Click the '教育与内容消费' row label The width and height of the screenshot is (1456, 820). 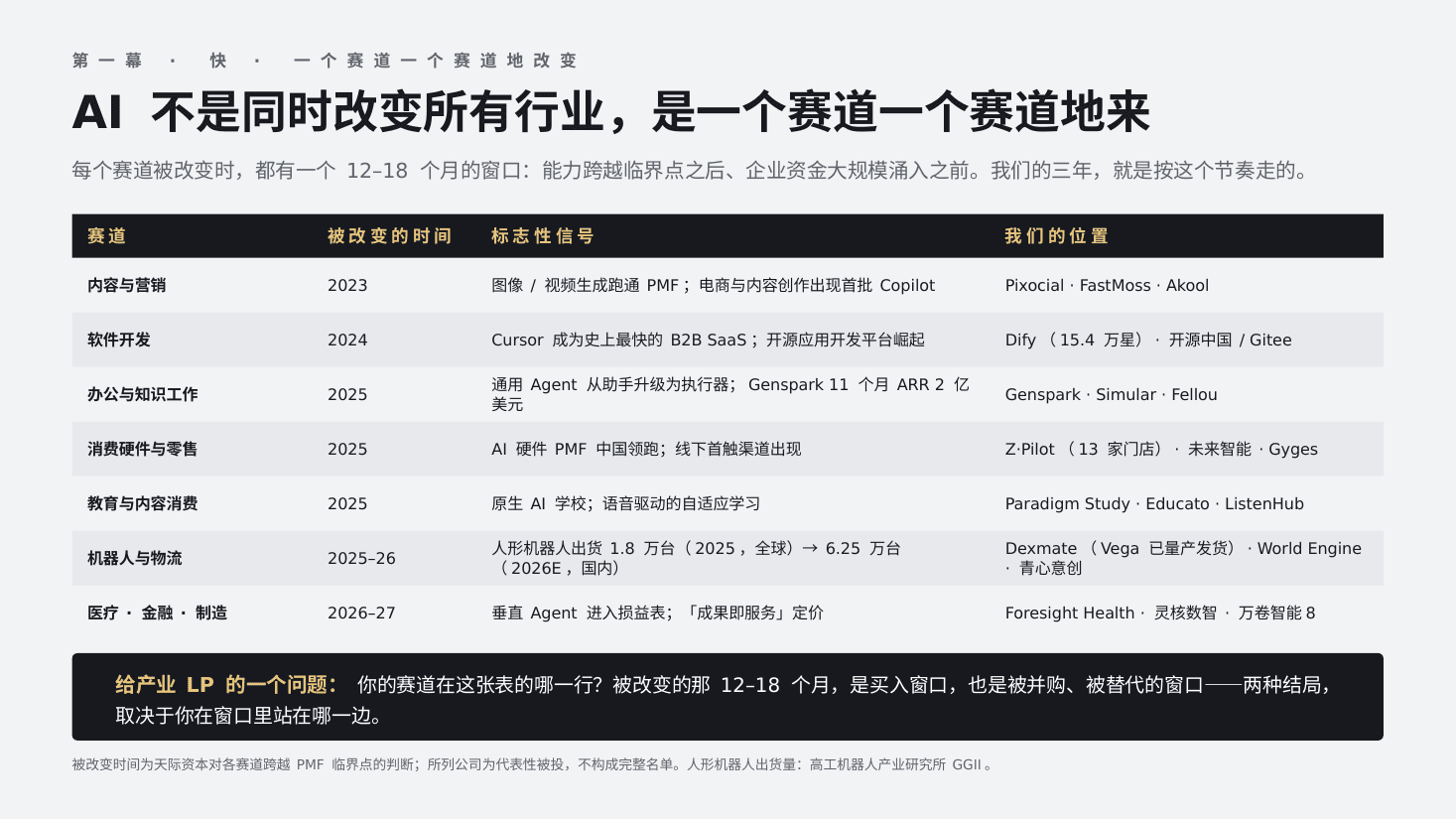[x=143, y=503]
